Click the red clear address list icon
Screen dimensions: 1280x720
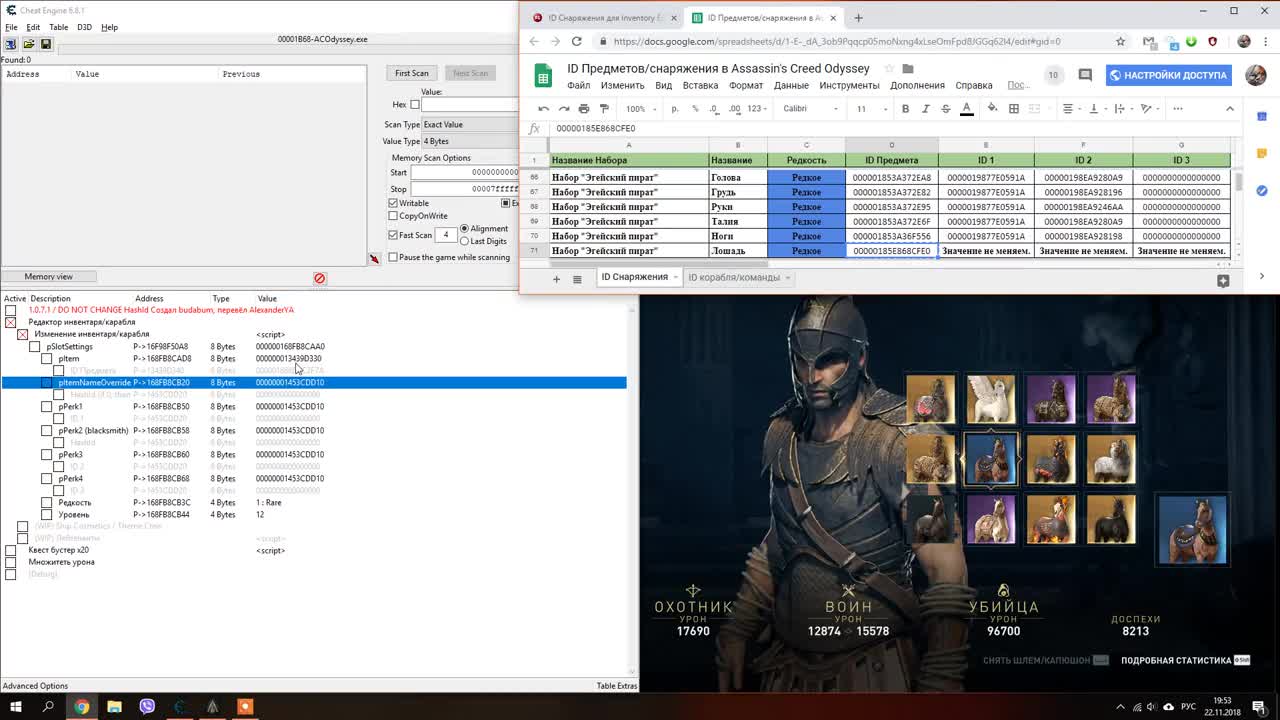tap(320, 278)
